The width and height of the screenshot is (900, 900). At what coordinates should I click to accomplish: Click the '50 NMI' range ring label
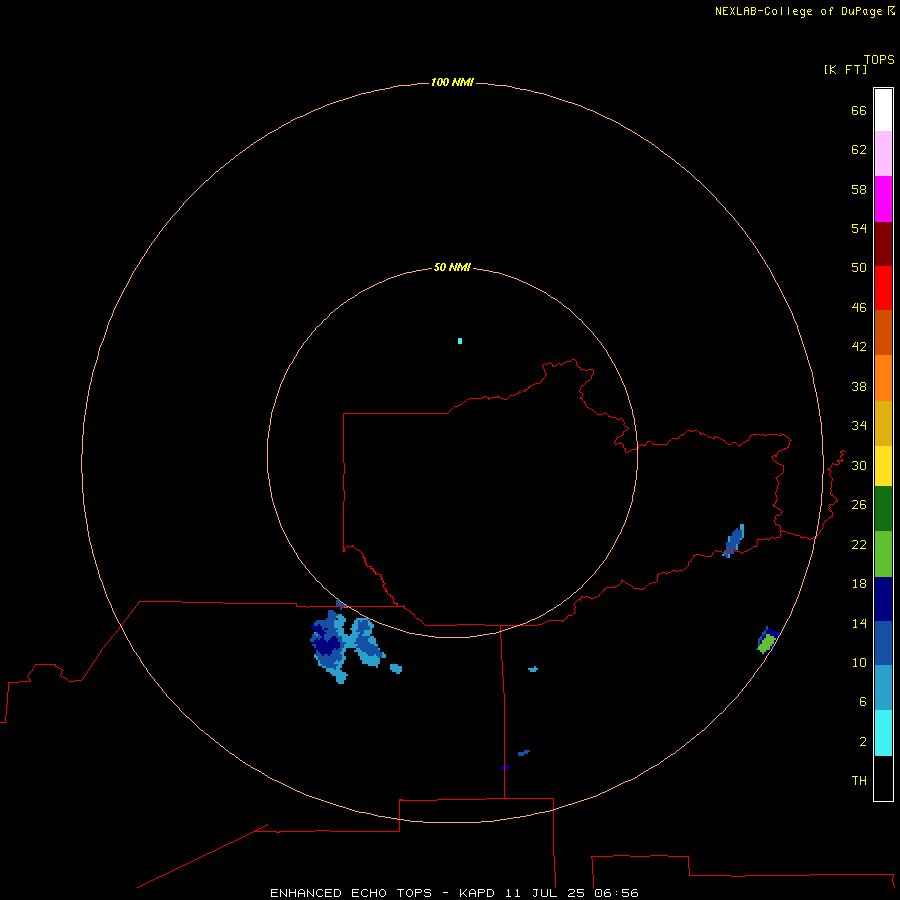[x=452, y=267]
